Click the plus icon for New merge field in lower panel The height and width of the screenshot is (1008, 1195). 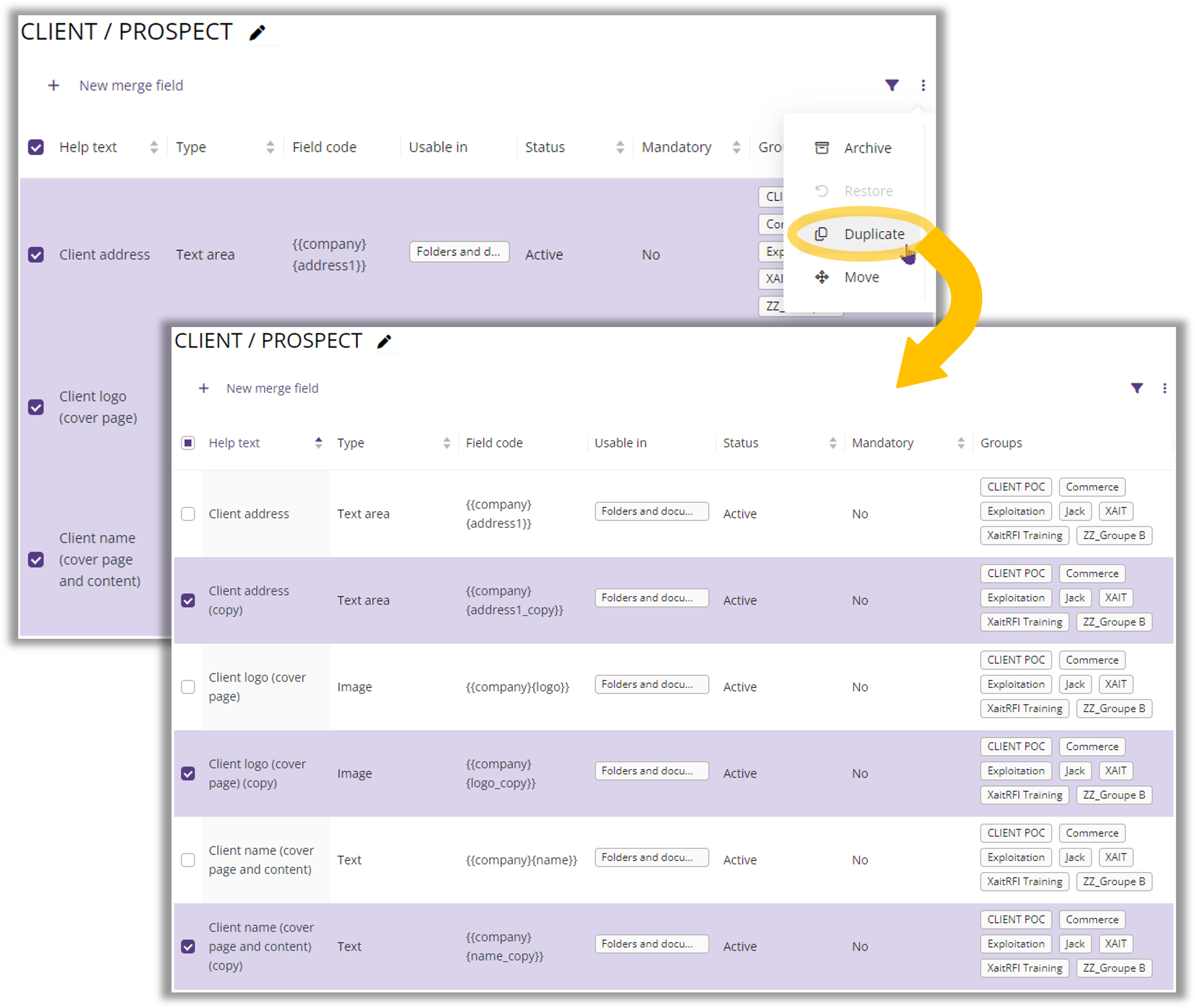tap(203, 389)
